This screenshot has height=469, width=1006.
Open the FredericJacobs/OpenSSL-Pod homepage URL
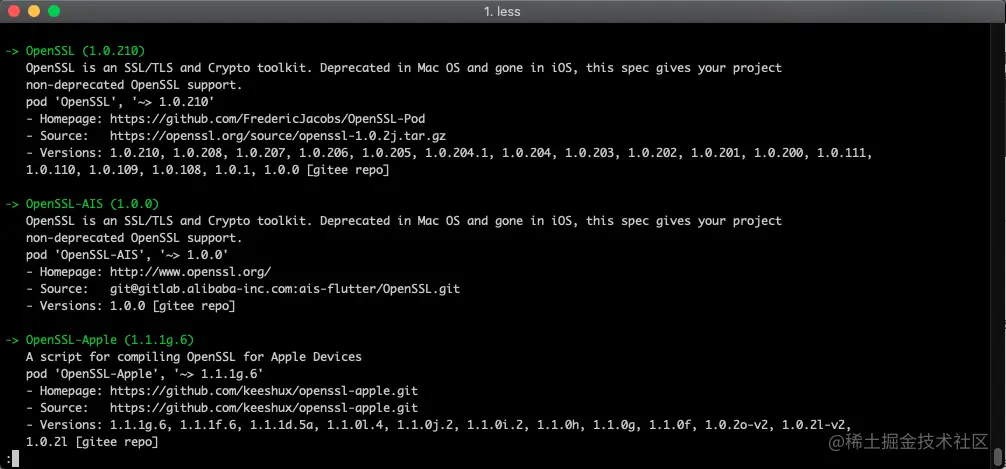coord(268,119)
